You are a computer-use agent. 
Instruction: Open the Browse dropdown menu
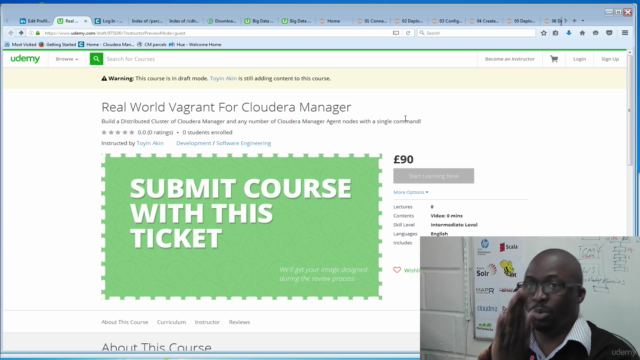click(67, 59)
